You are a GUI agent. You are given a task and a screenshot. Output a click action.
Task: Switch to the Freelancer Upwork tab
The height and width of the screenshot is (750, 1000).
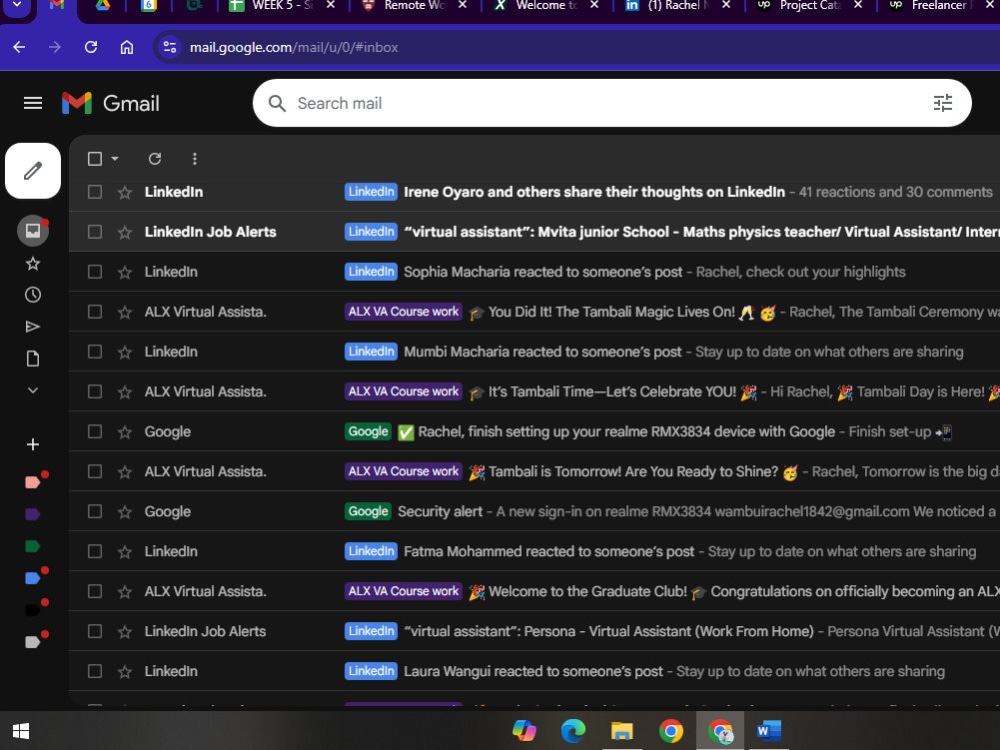point(941,6)
